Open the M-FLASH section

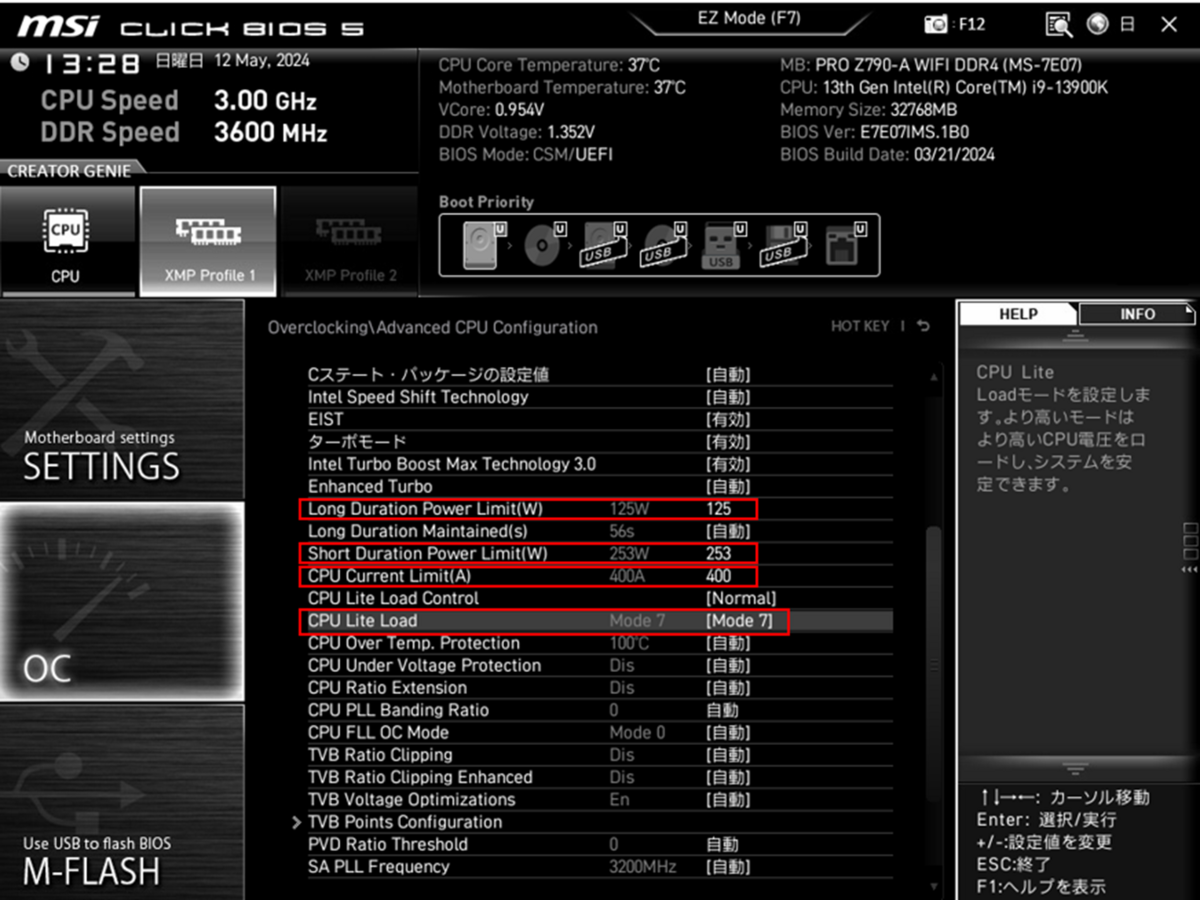[121, 801]
